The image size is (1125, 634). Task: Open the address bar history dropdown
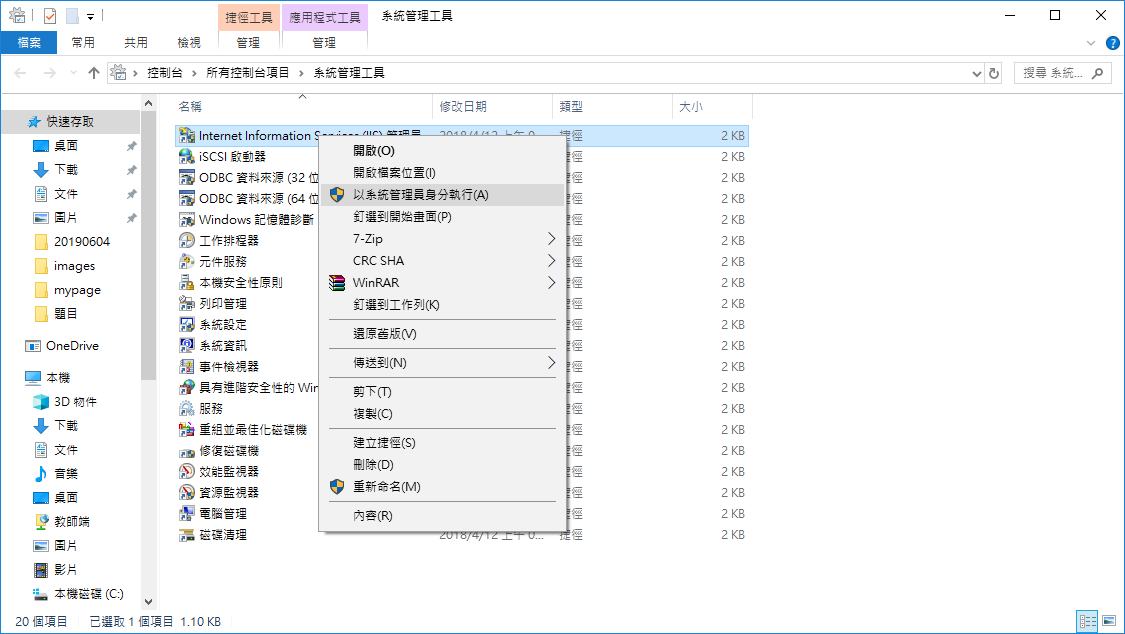coord(977,73)
